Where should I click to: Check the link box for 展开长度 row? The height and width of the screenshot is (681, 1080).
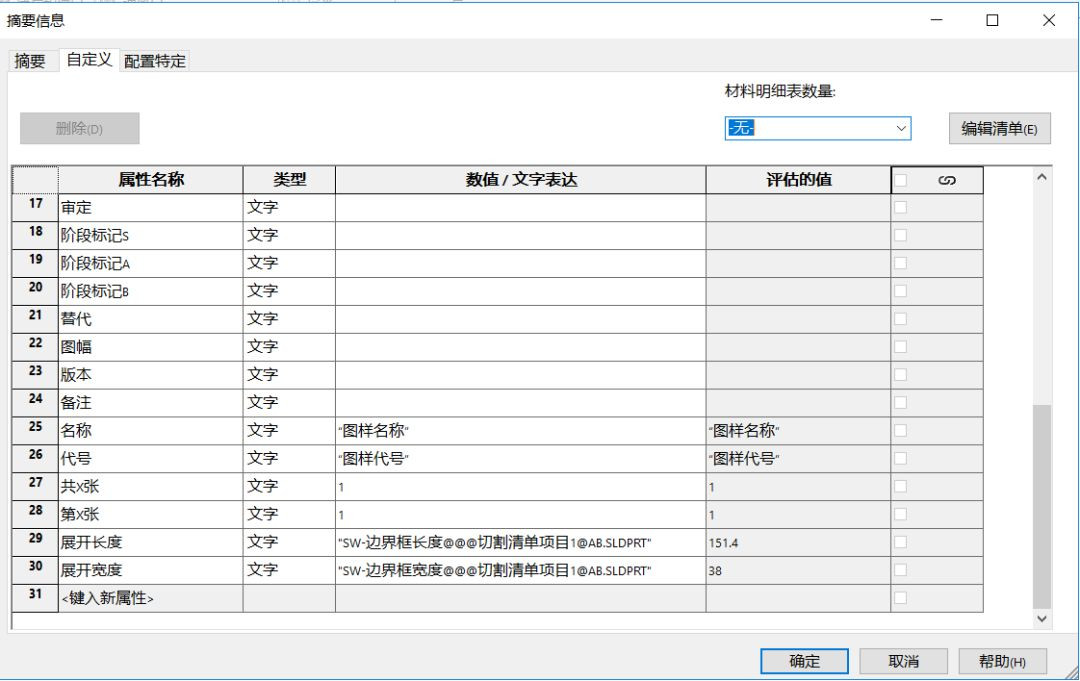900,543
